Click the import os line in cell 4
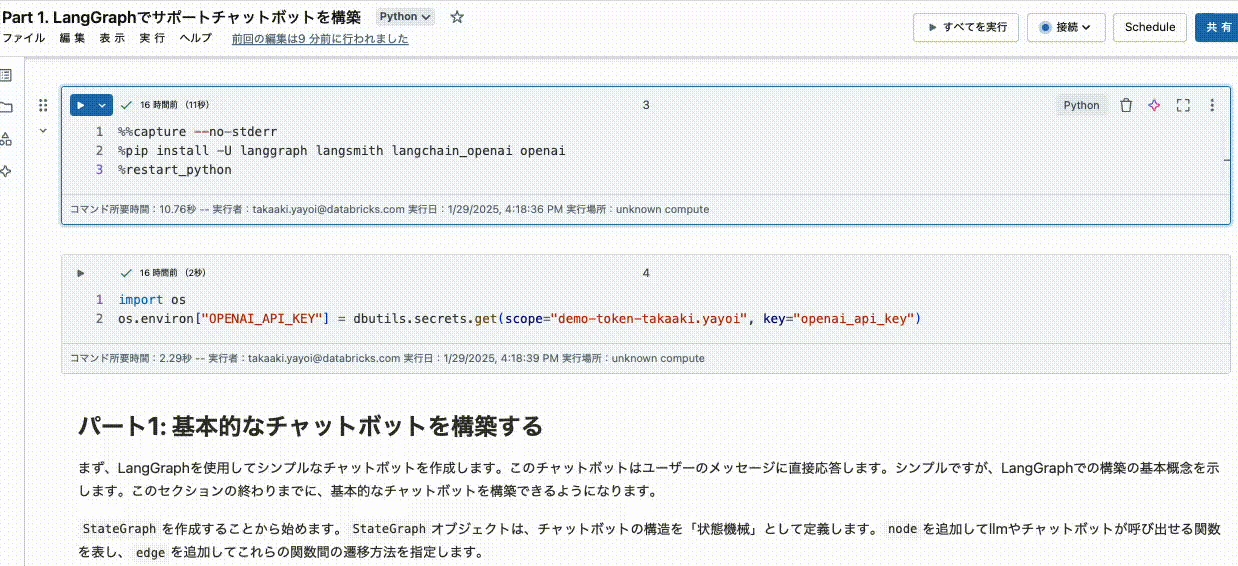This screenshot has height=566, width=1238. point(152,299)
